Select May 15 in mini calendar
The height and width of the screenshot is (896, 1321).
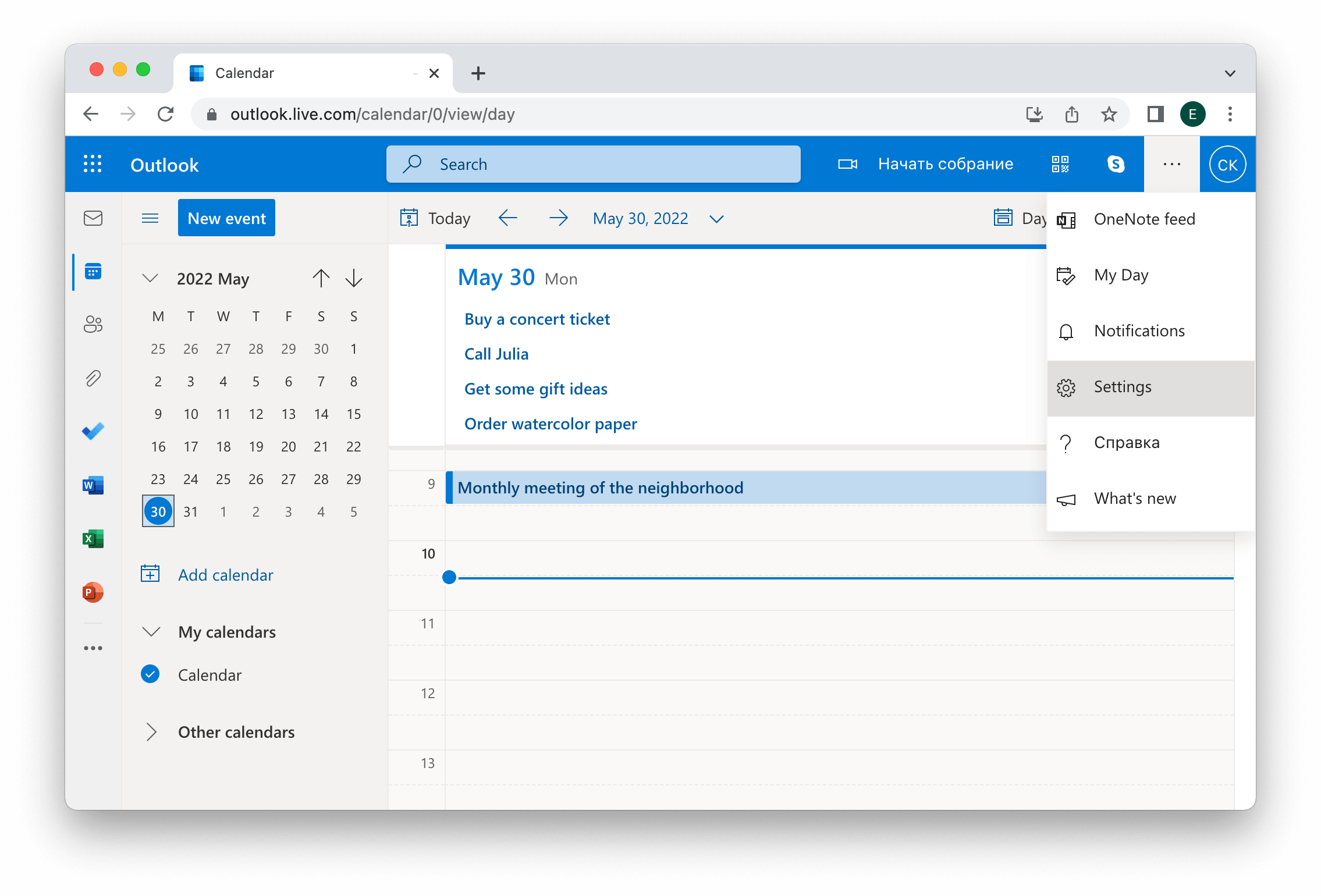point(354,414)
